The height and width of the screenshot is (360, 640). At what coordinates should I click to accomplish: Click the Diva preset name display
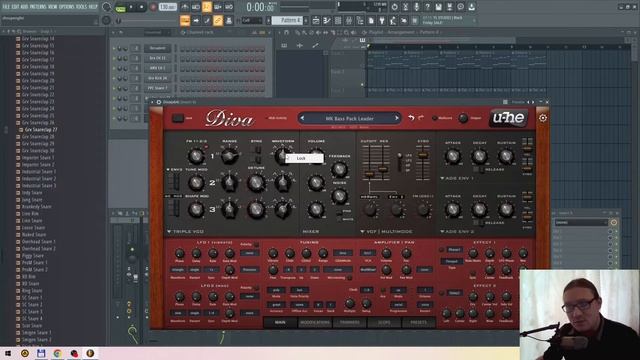coord(349,118)
